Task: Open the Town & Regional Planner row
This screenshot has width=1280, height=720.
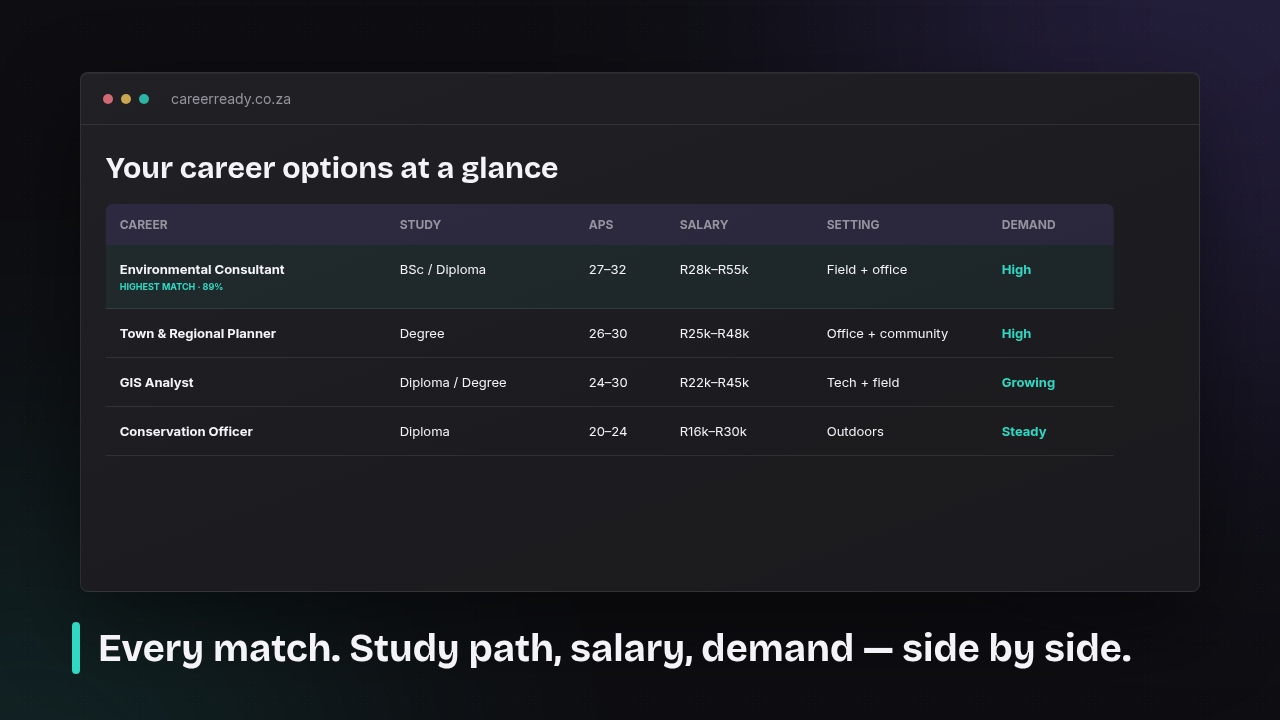Action: (610, 333)
